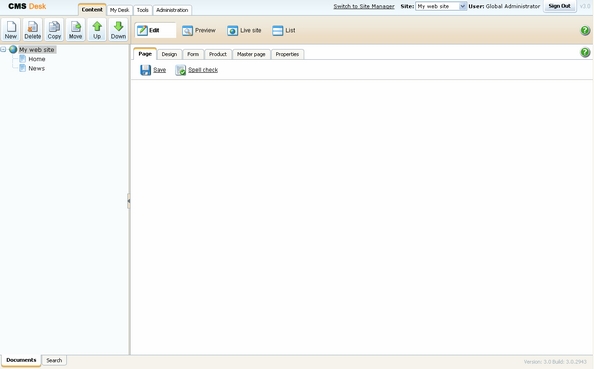Select Home in the content tree
The height and width of the screenshot is (369, 594).
(37, 59)
